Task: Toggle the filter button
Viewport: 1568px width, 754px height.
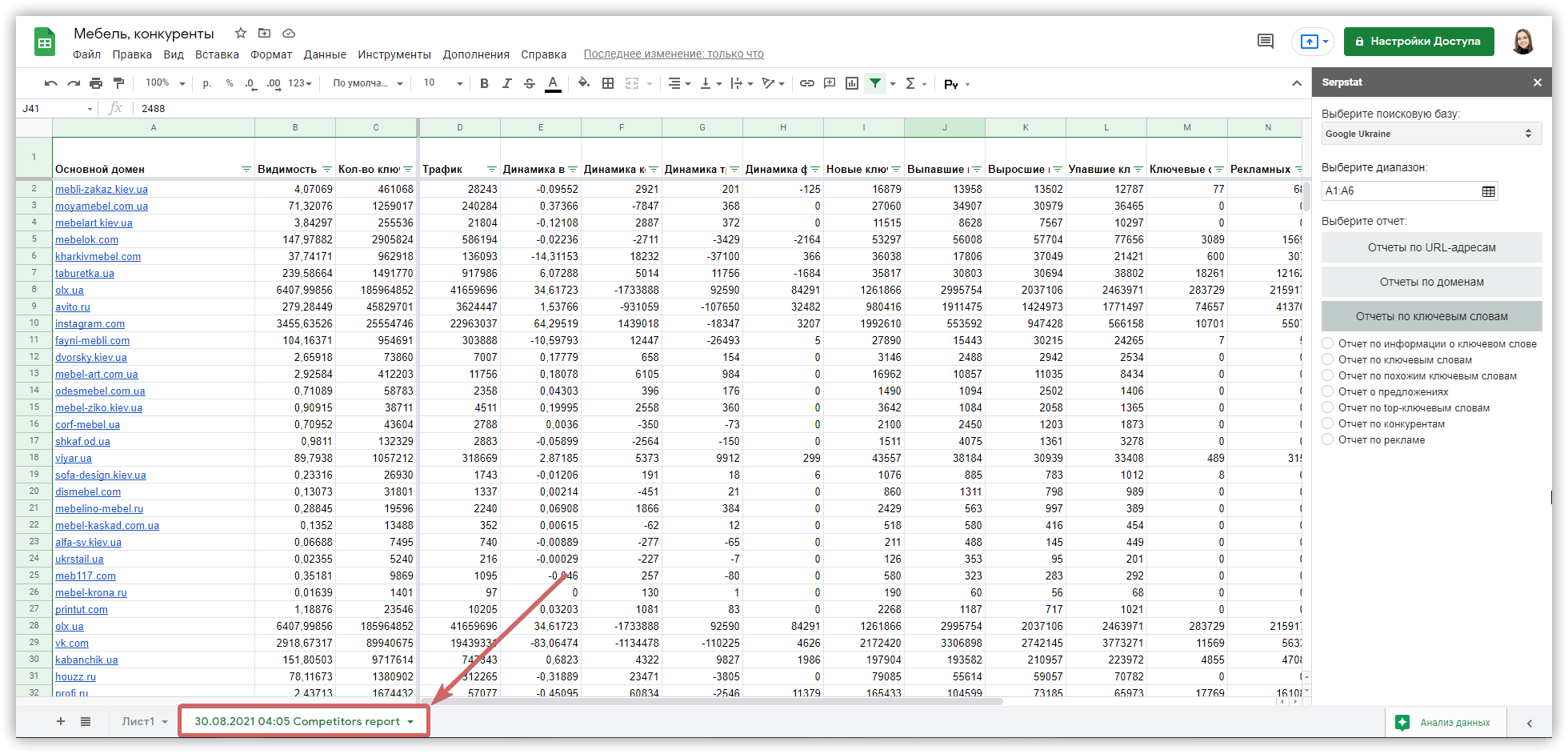Action: (875, 83)
